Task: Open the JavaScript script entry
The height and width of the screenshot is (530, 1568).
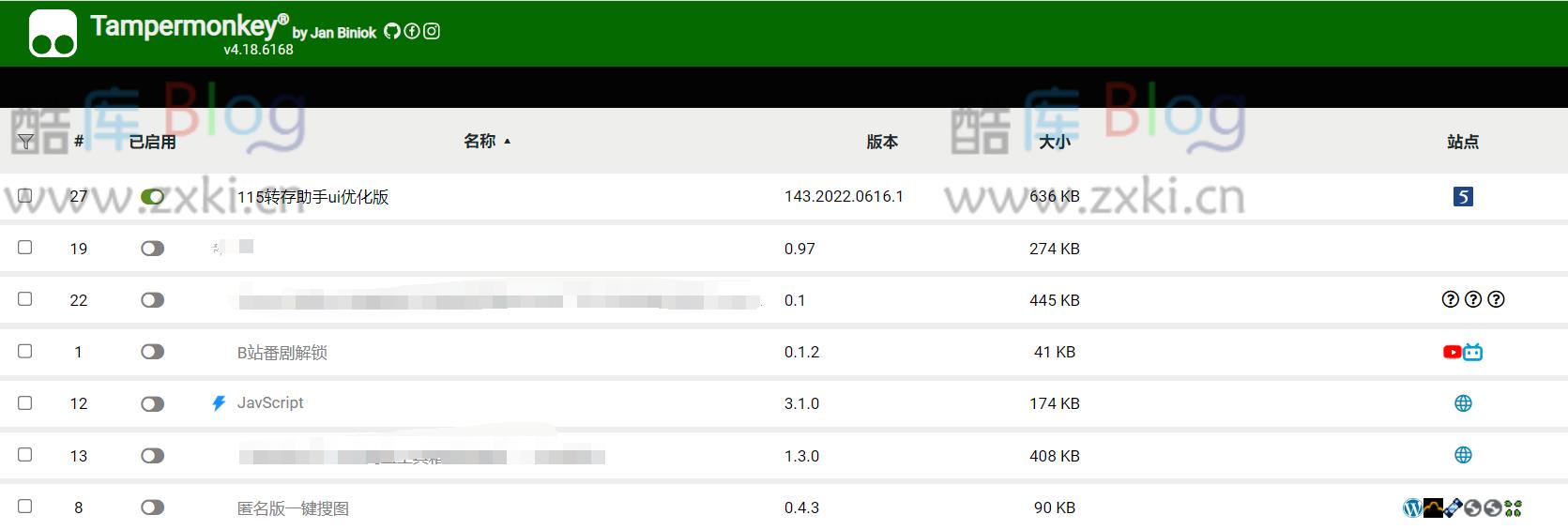Action: tap(270, 402)
